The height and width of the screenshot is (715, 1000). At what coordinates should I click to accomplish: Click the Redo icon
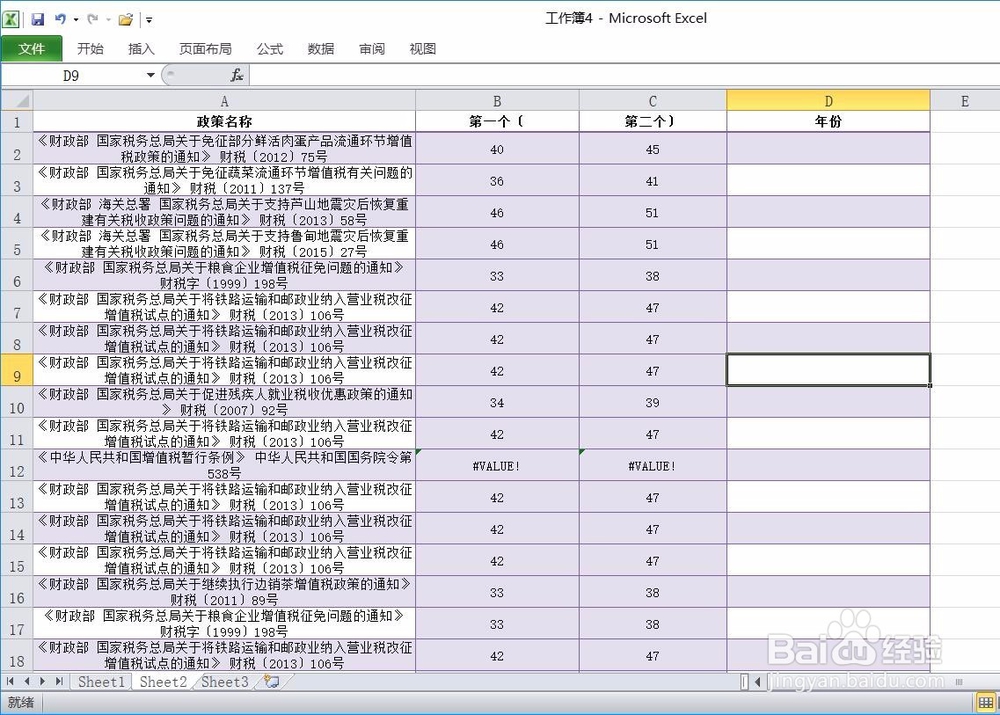tap(93, 19)
